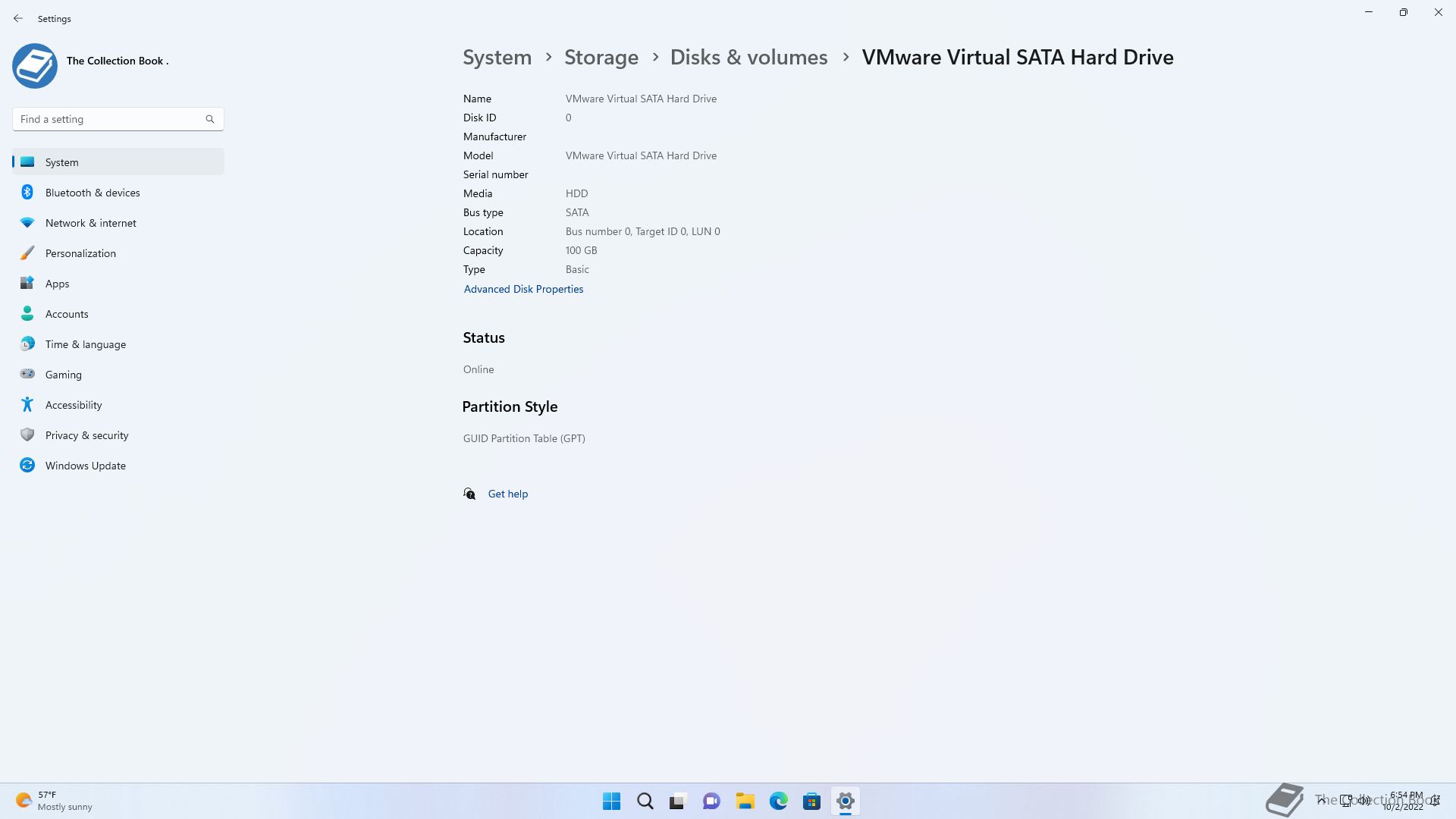Click the Get help link
The width and height of the screenshot is (1456, 819).
[x=508, y=494]
